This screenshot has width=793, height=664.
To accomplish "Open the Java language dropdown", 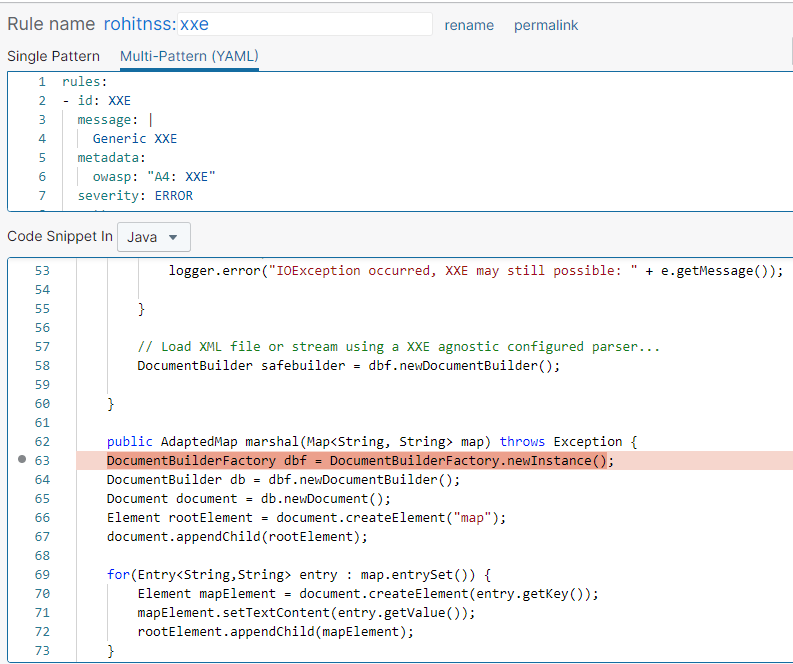I will point(153,237).
